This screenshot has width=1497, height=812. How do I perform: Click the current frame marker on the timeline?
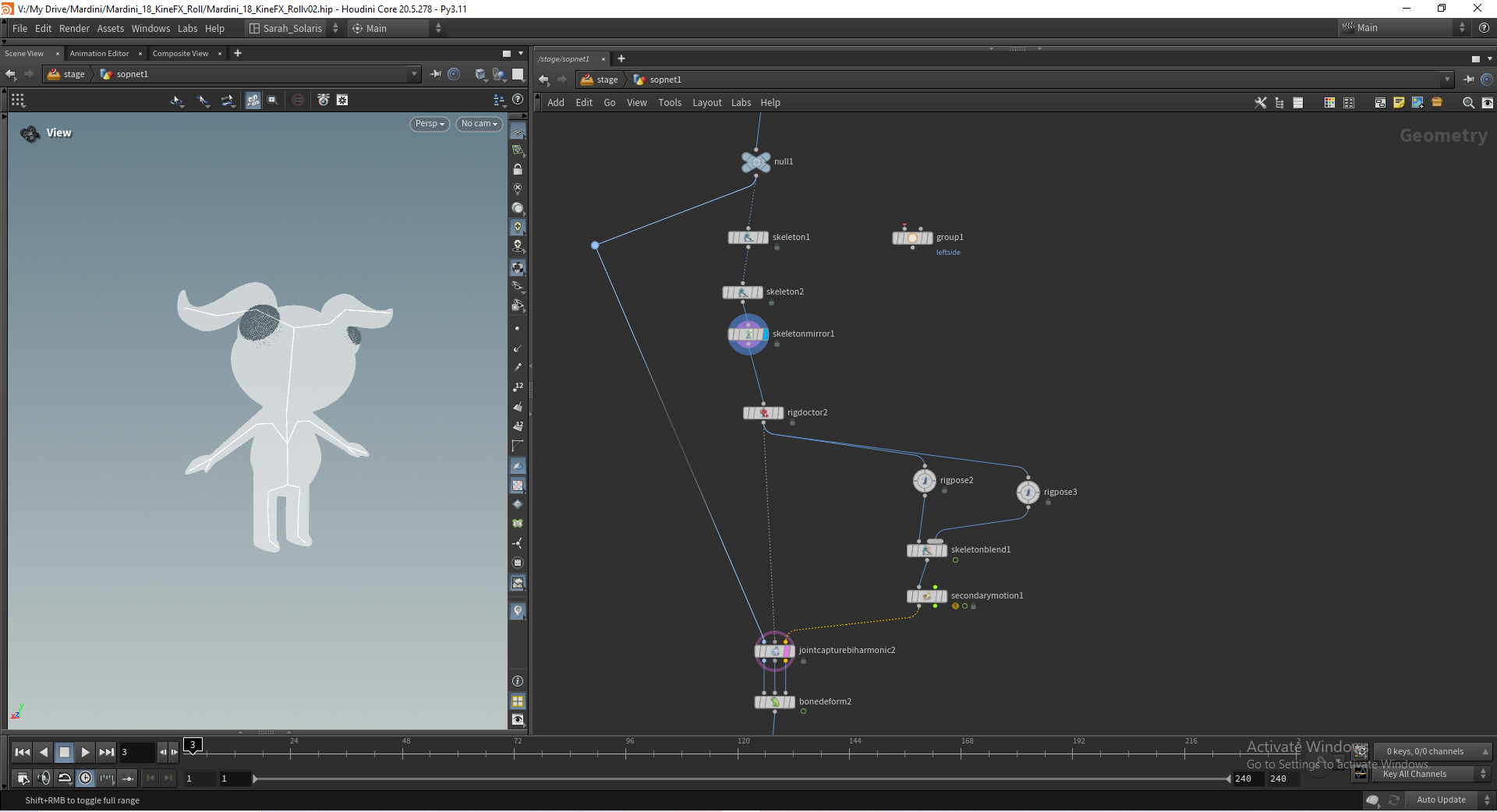(193, 745)
